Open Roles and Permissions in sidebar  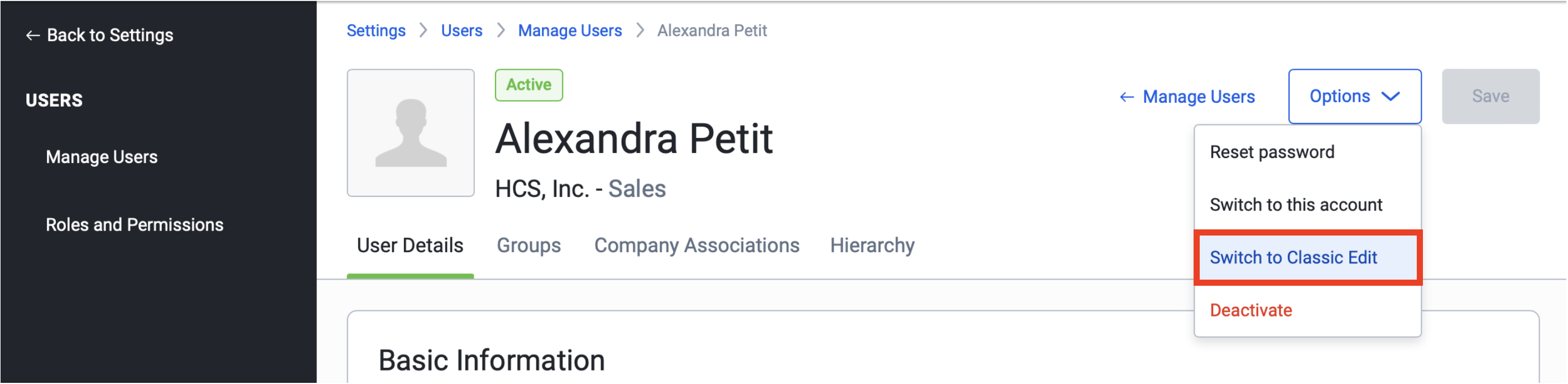(134, 225)
